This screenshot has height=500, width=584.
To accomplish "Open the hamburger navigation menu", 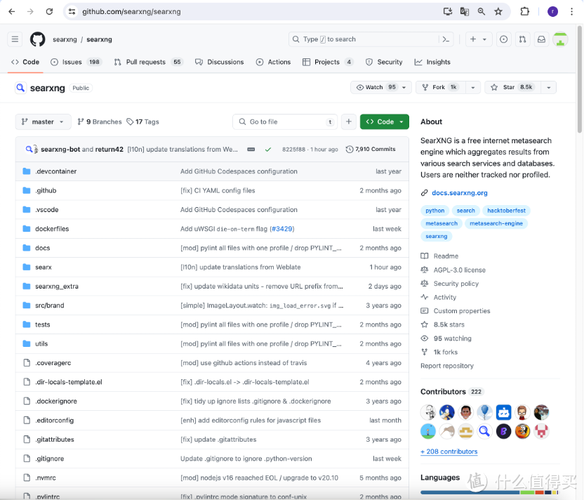I will tap(15, 39).
